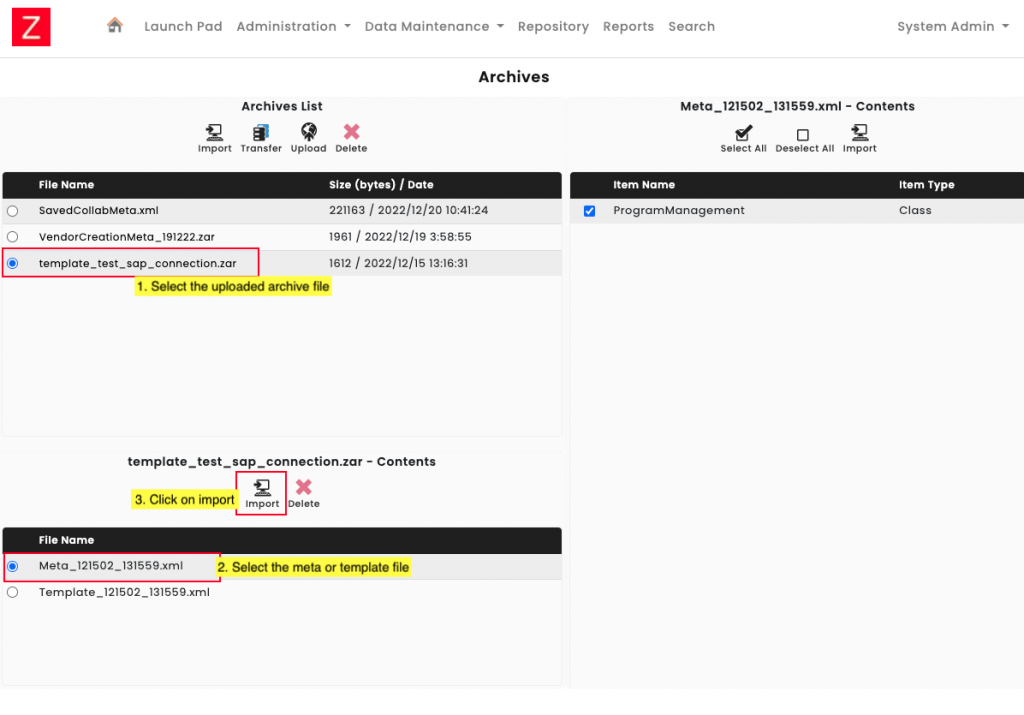
Task: Uncheck the ProgramManagement item checkbox
Action: click(x=589, y=211)
